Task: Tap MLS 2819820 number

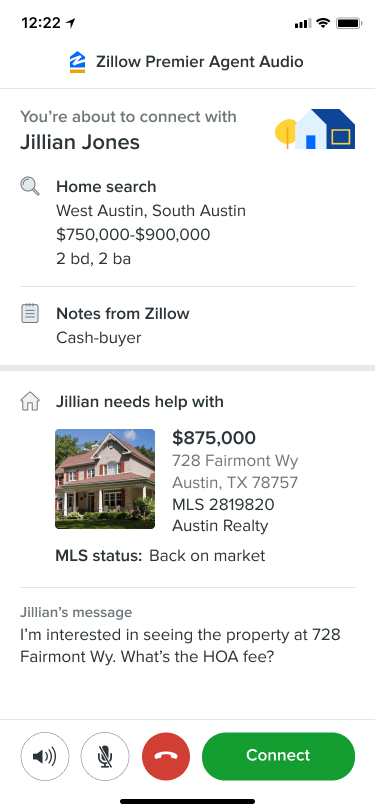Action: pos(223,504)
